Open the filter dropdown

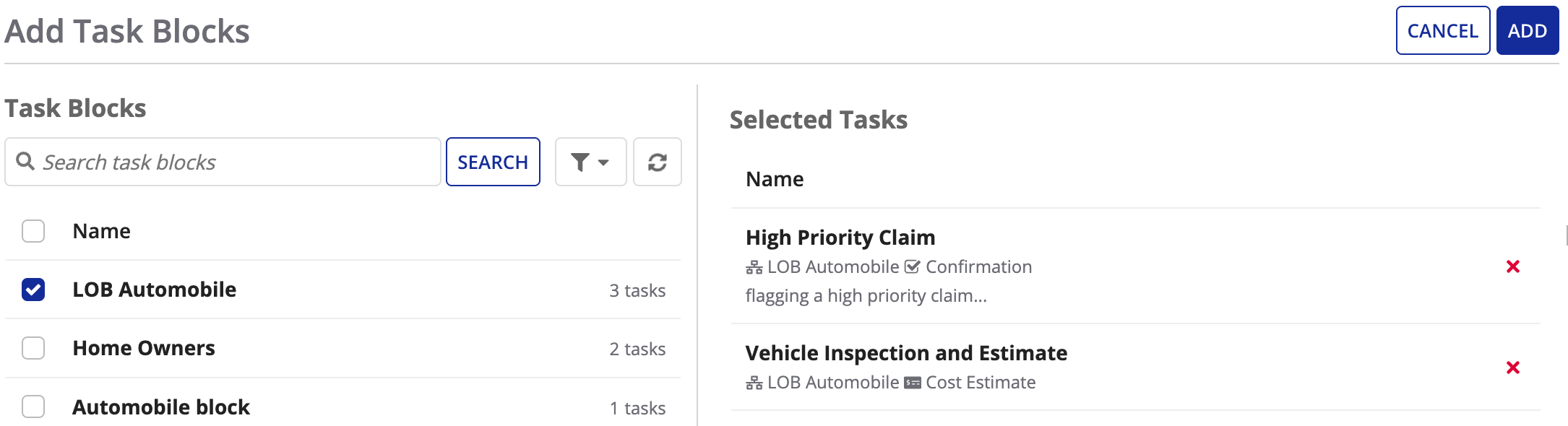click(x=590, y=162)
